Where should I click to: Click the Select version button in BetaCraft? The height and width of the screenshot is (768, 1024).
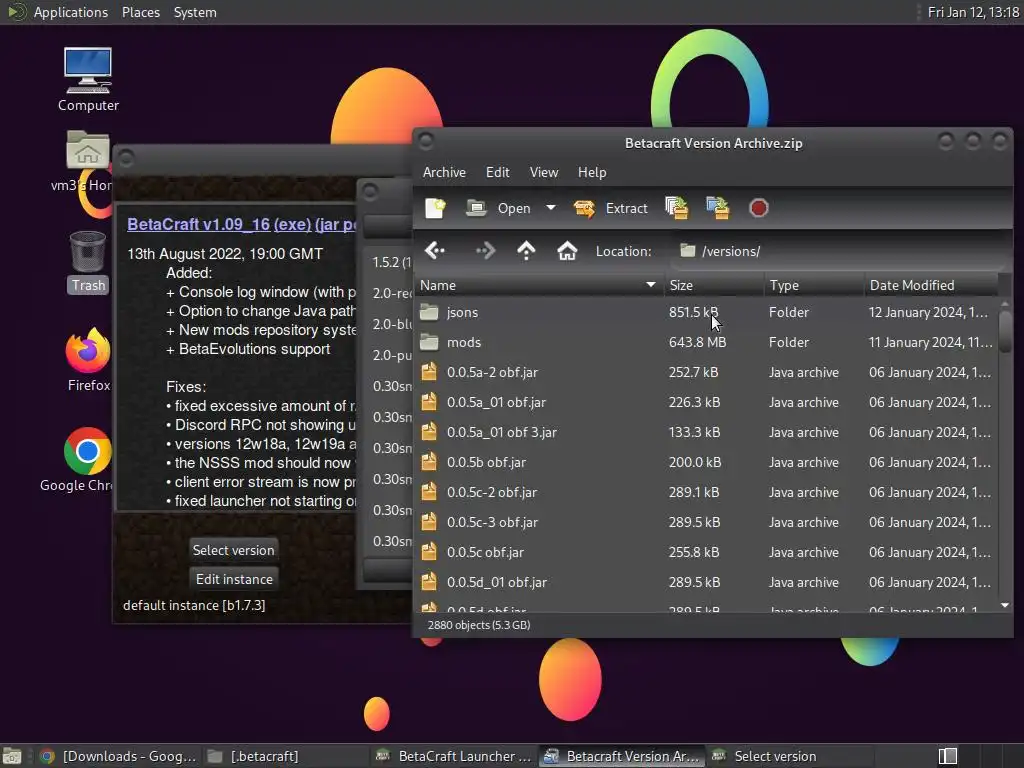click(233, 551)
